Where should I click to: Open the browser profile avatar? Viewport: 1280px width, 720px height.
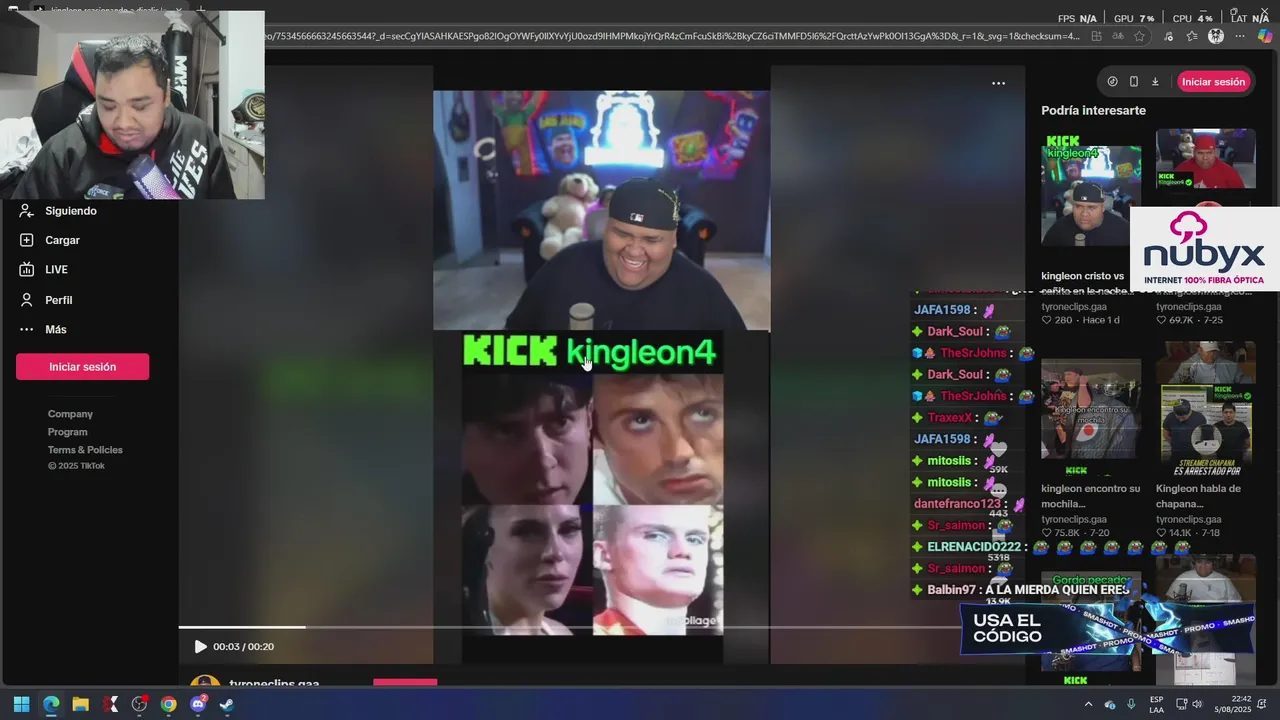coord(1216,36)
